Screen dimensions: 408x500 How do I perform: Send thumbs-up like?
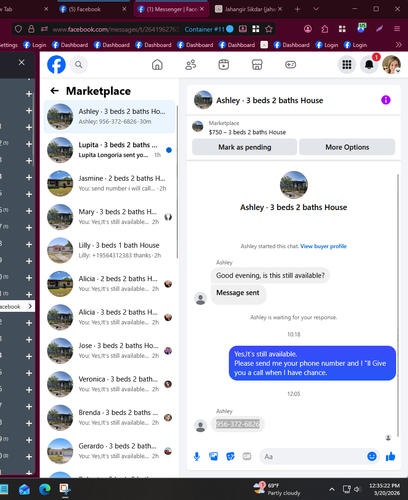click(390, 456)
